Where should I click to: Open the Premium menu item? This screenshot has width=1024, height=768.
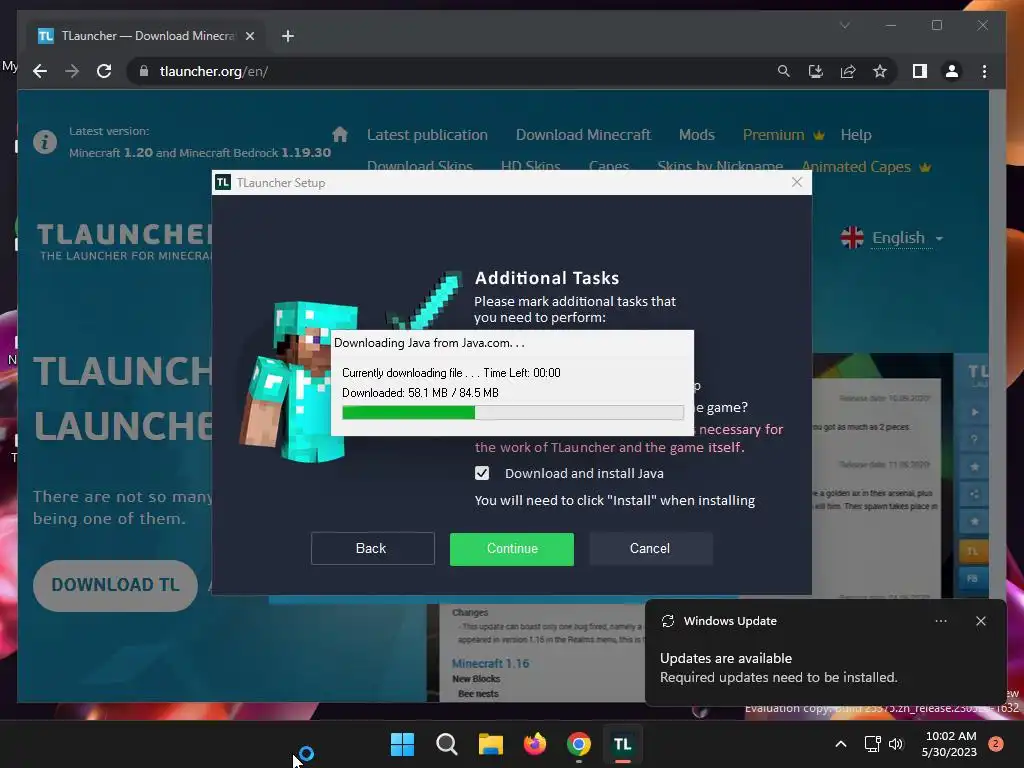click(x=783, y=135)
